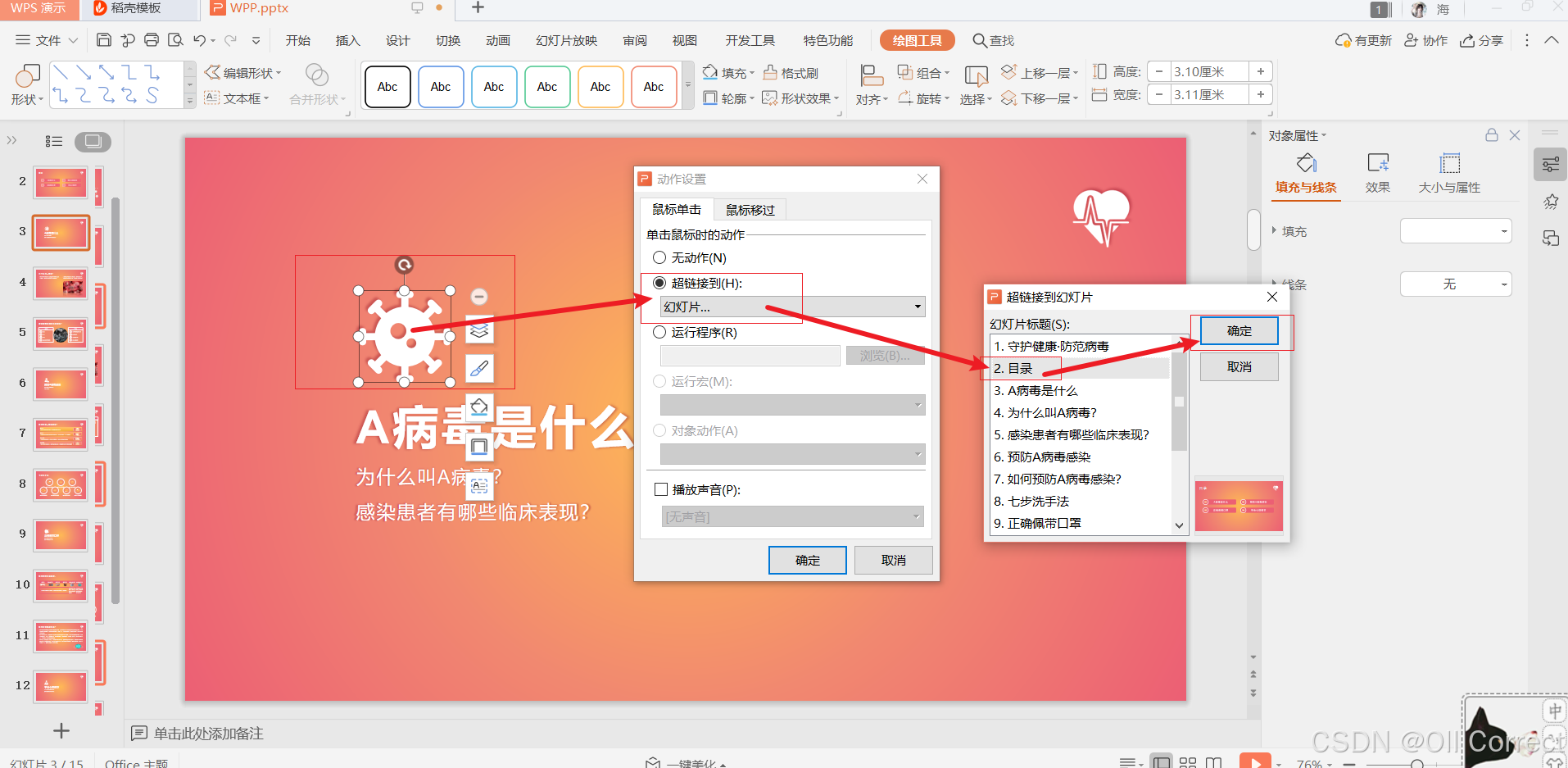The width and height of the screenshot is (1568, 768).
Task: Click the Outline (轮廓) icon in ribbon
Action: coord(710,98)
